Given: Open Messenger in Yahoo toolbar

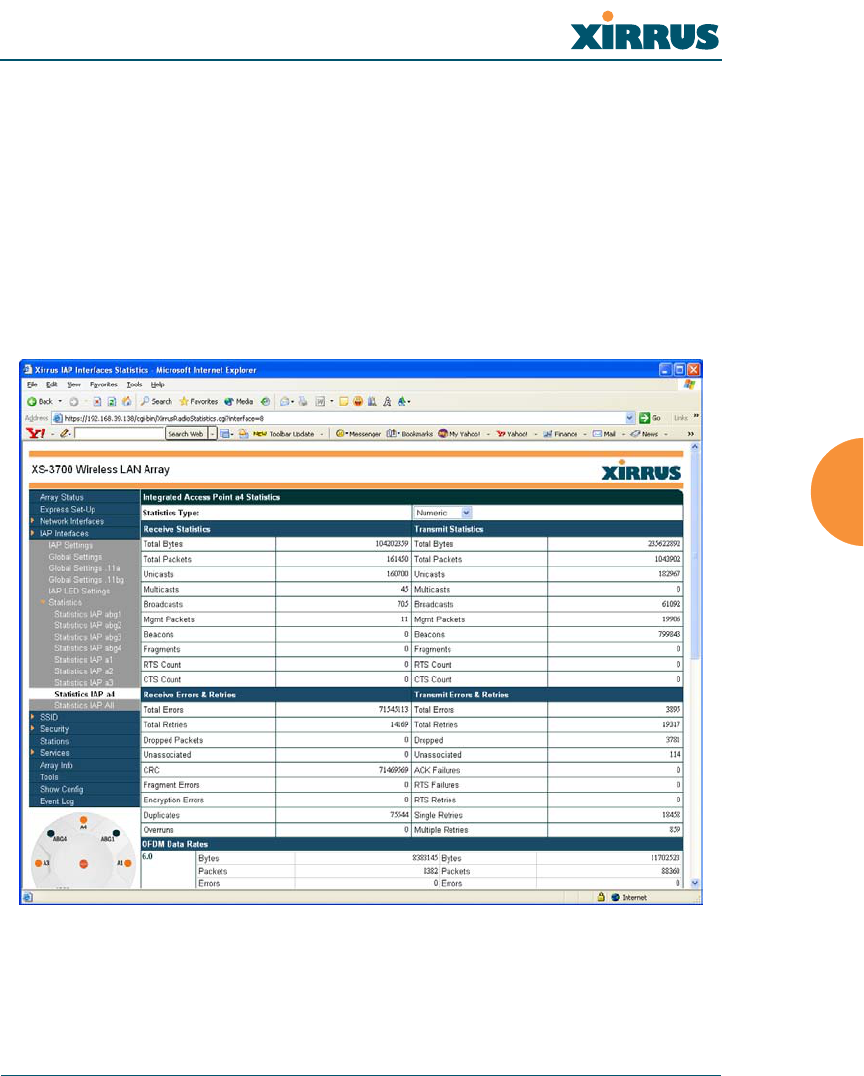Looking at the screenshot, I should click(358, 434).
